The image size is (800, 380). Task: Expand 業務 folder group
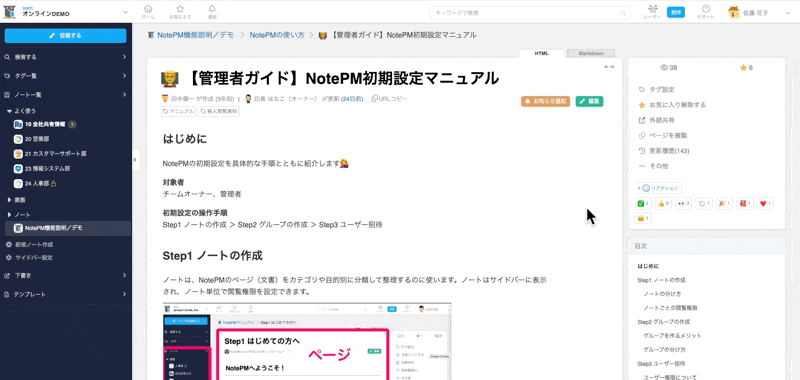pyautogui.click(x=16, y=199)
